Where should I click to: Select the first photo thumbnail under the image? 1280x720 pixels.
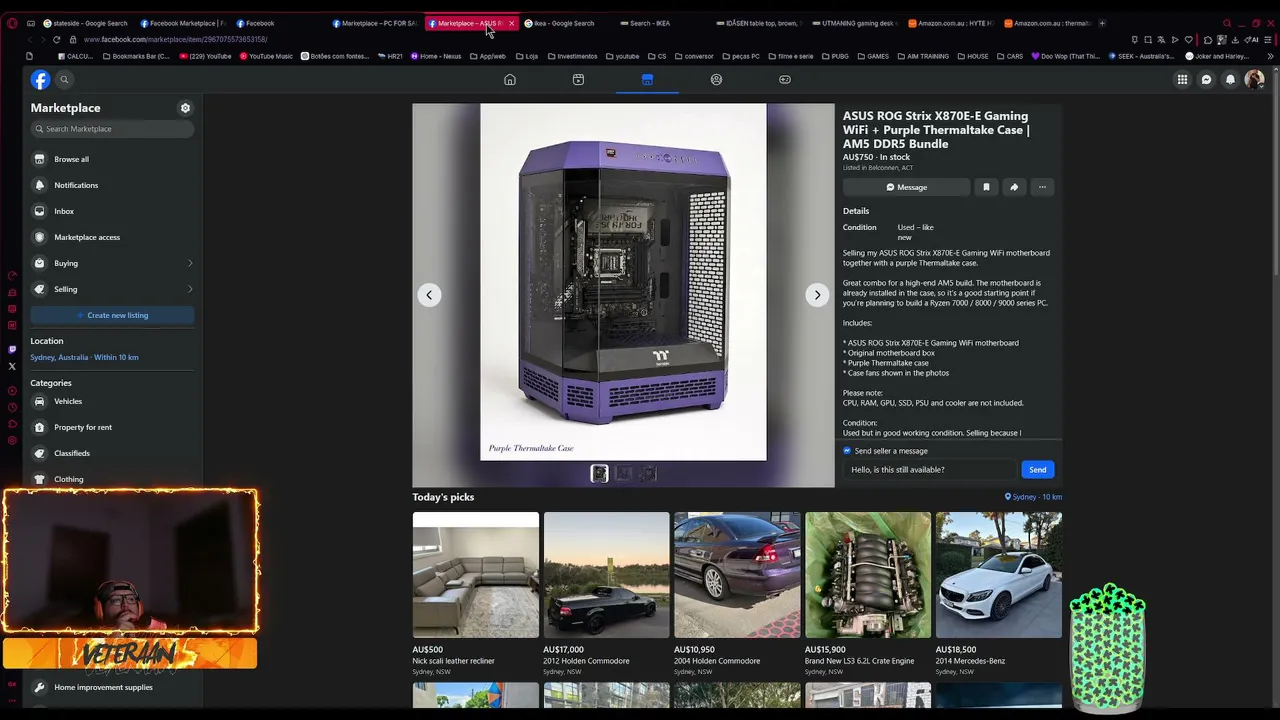tap(599, 474)
